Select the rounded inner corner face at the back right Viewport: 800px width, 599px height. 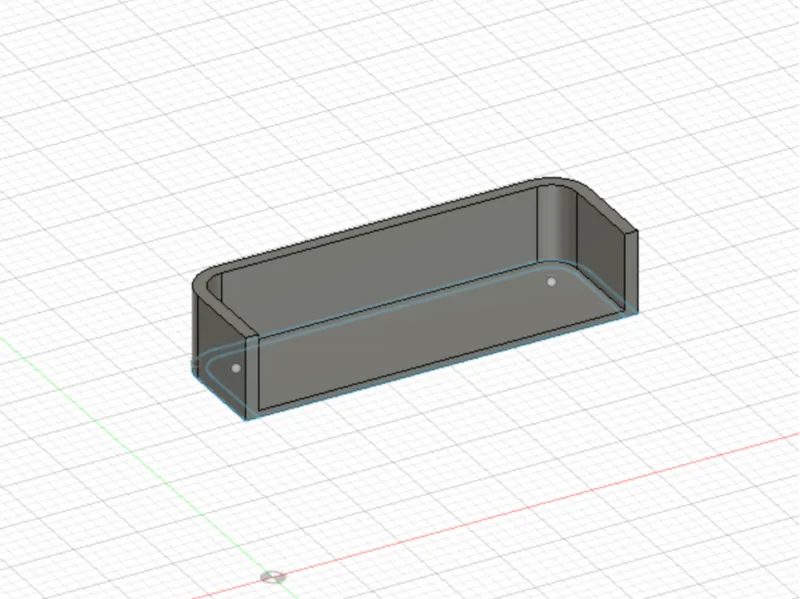(557, 224)
